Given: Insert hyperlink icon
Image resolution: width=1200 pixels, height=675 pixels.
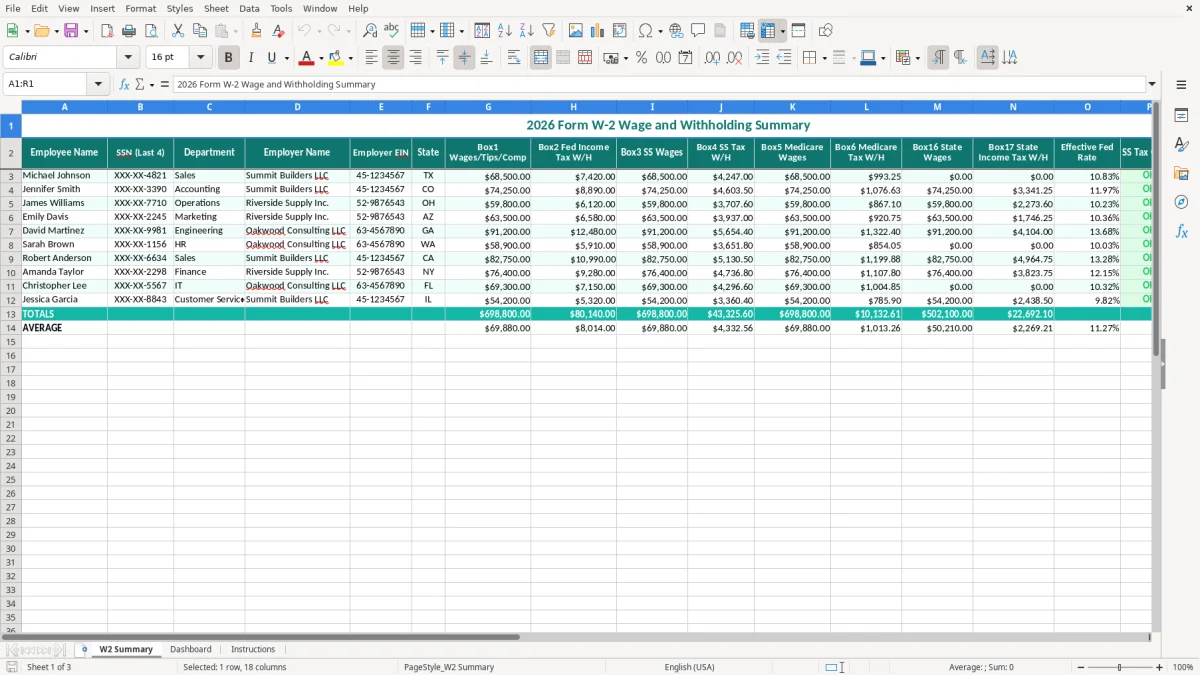Looking at the screenshot, I should tap(676, 31).
